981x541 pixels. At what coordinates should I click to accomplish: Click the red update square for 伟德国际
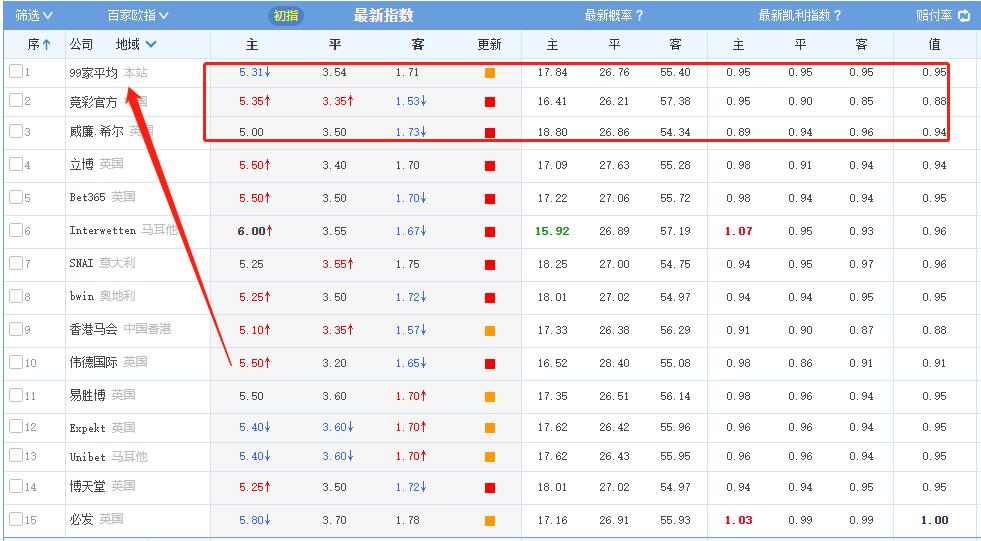tap(490, 363)
